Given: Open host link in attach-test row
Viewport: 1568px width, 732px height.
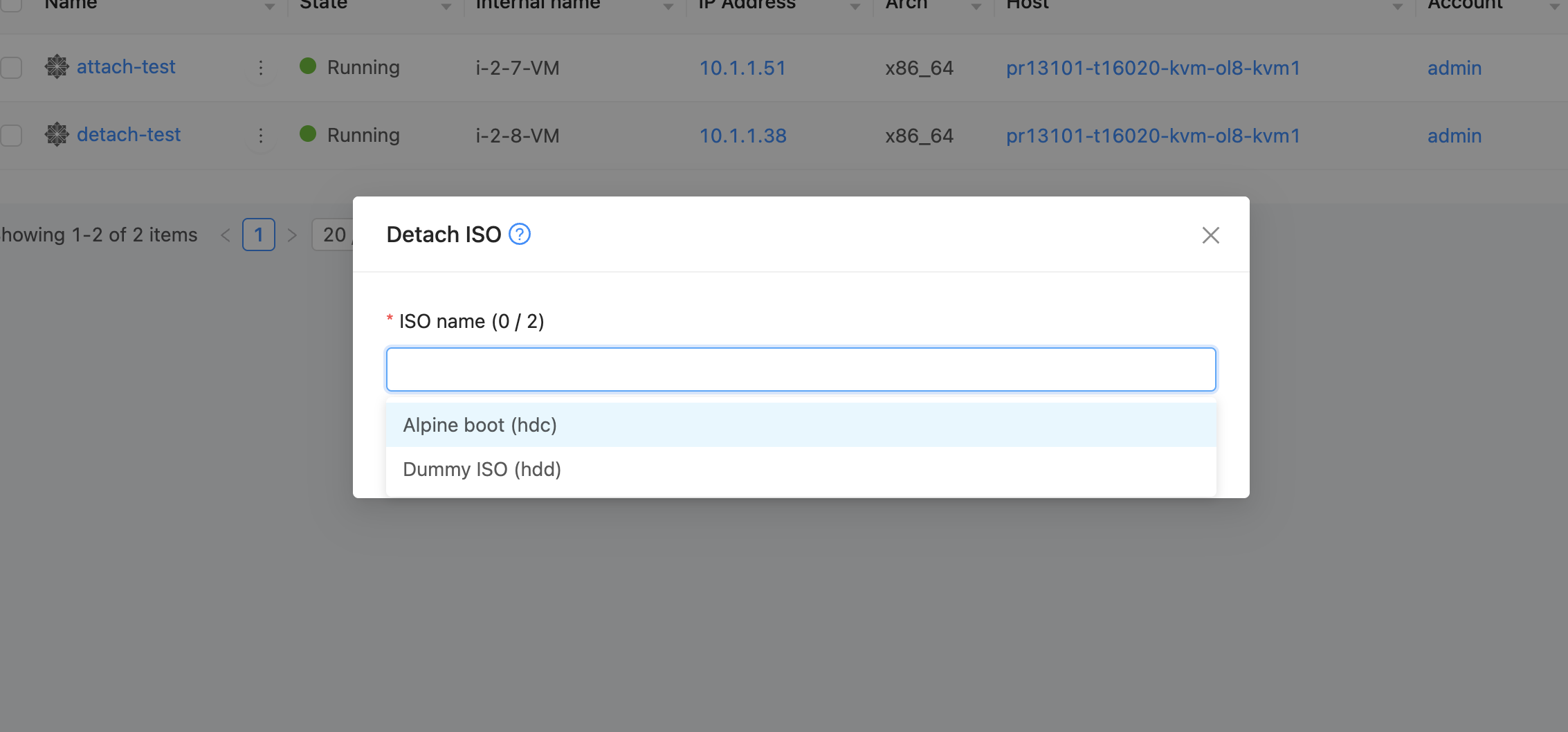Looking at the screenshot, I should coord(1153,68).
